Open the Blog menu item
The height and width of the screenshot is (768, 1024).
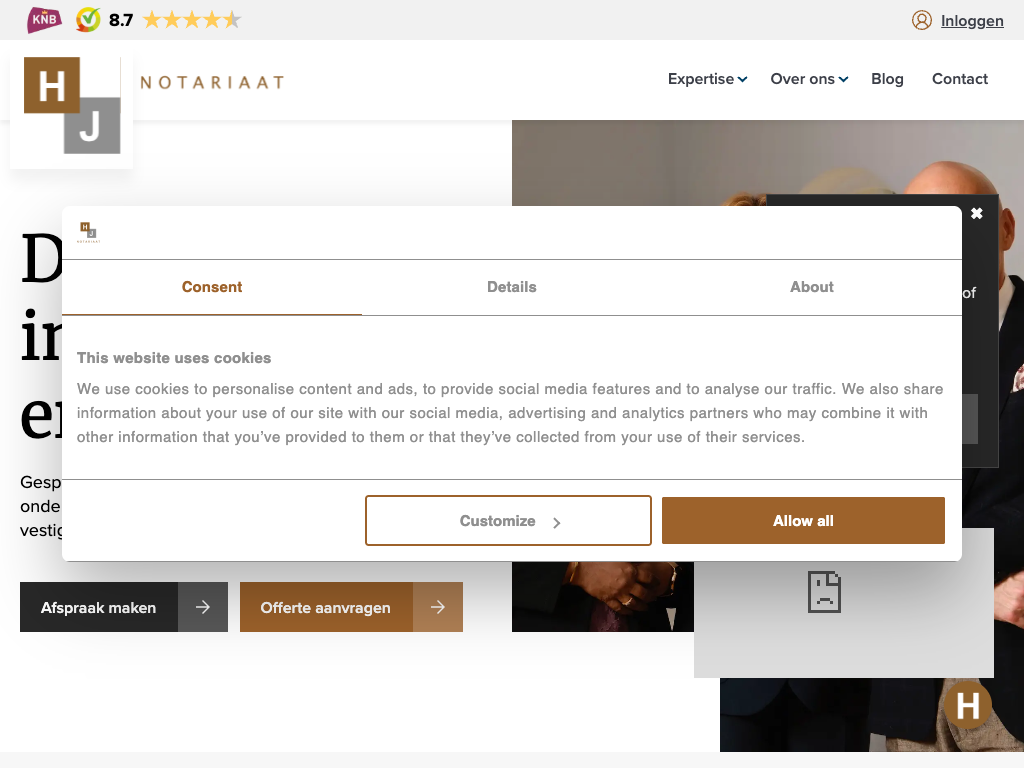click(x=887, y=79)
